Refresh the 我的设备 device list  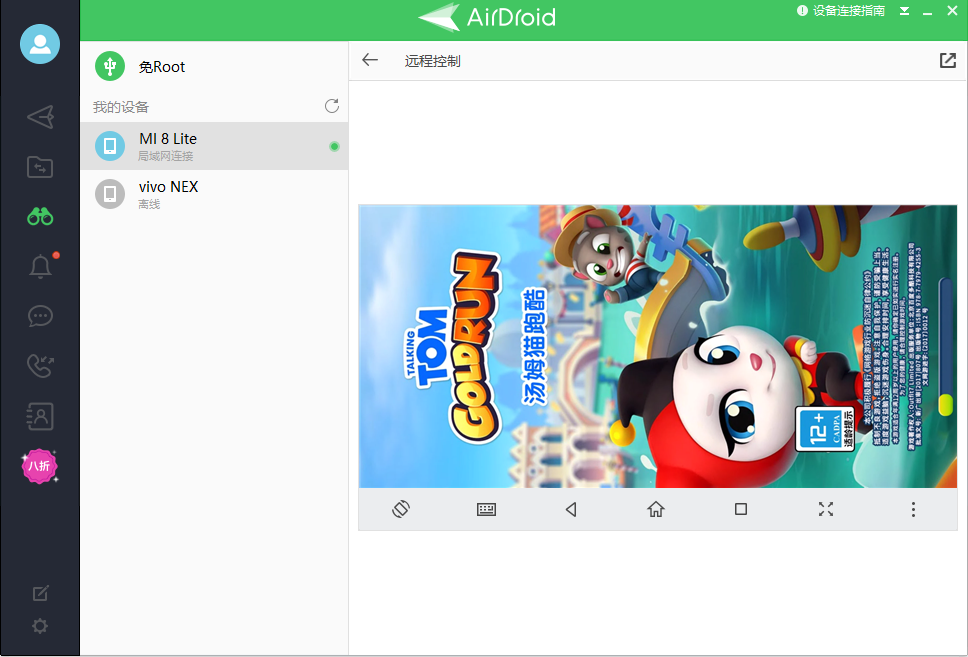[332, 106]
